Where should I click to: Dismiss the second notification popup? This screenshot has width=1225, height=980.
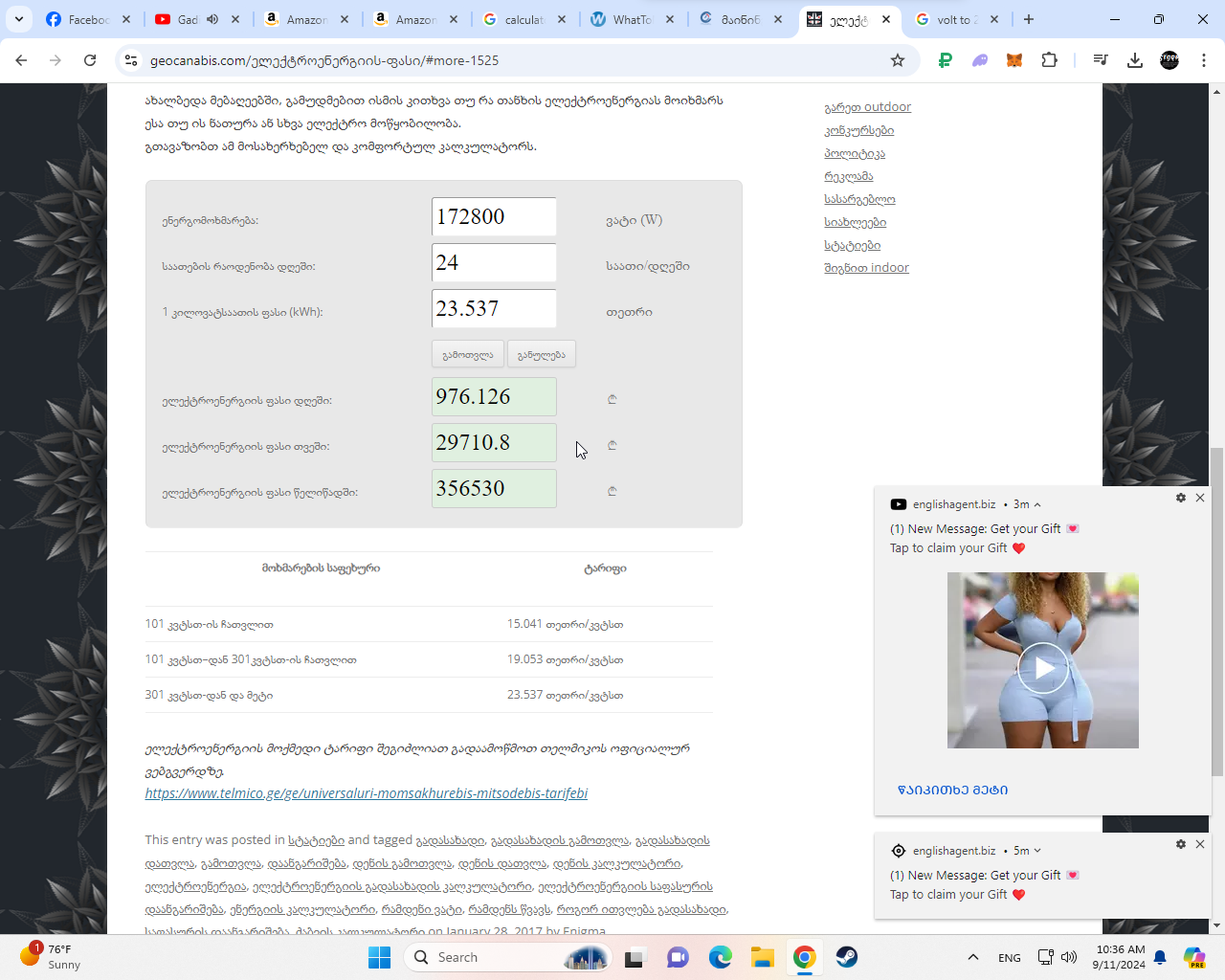coord(1199,844)
